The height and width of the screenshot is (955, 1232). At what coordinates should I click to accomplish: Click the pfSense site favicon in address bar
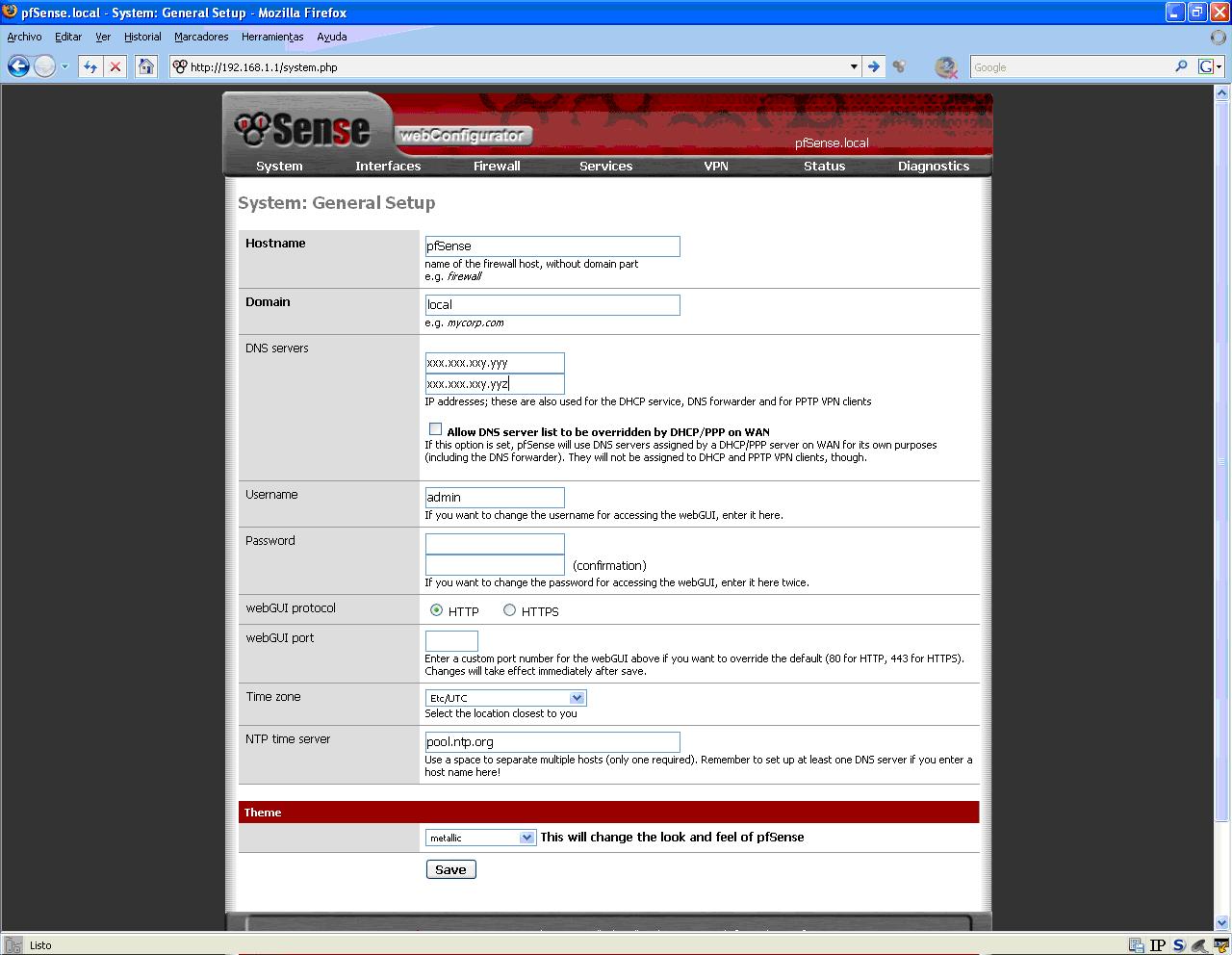coord(179,66)
